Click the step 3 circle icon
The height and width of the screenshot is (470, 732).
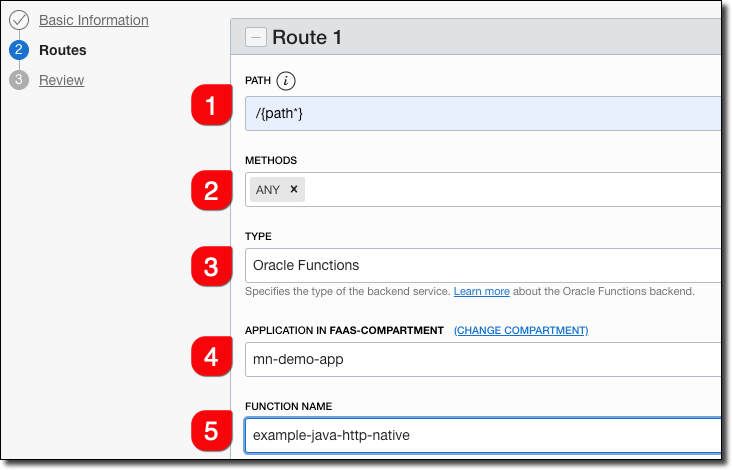point(19,80)
